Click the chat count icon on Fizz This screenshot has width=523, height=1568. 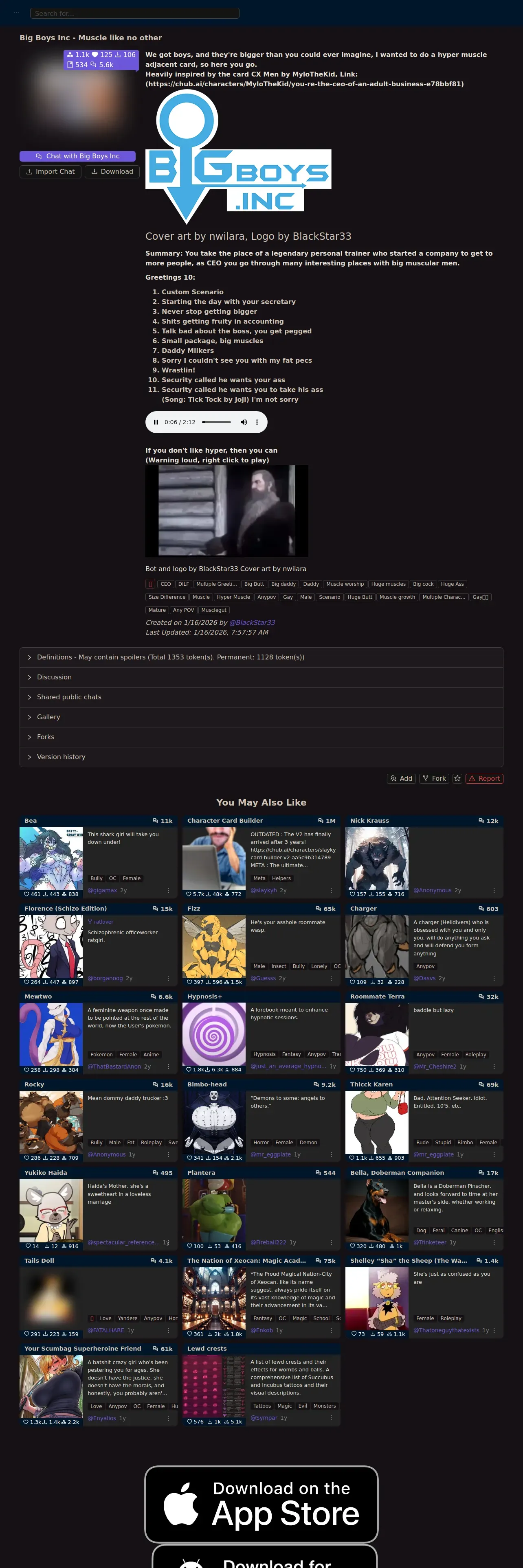point(319,909)
